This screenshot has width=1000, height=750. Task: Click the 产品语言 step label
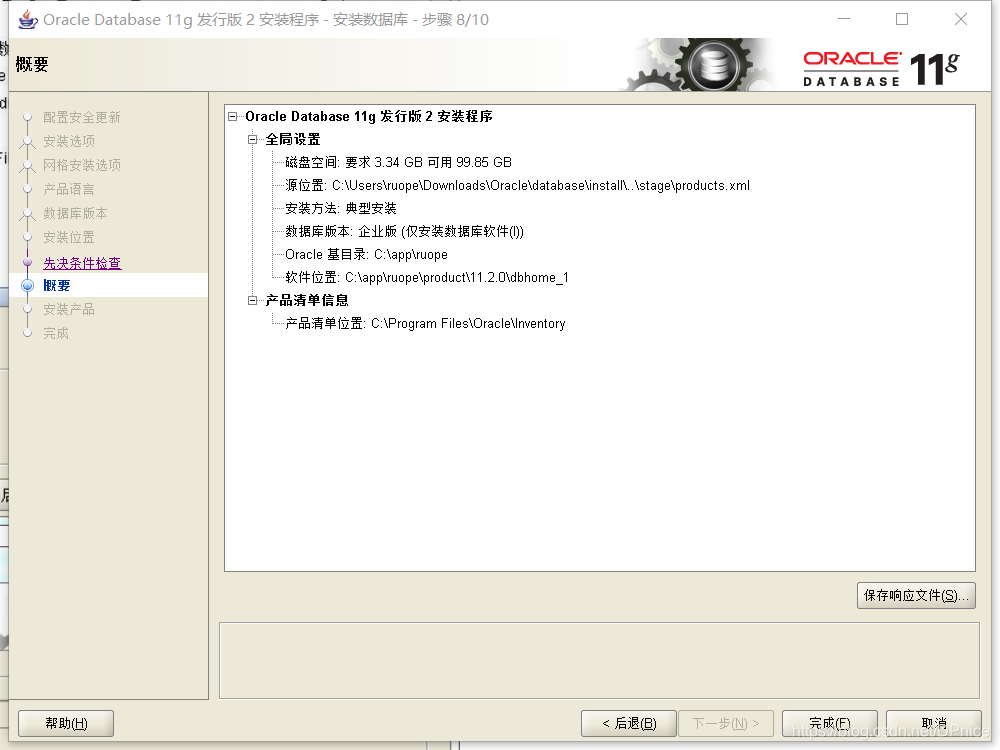click(69, 189)
